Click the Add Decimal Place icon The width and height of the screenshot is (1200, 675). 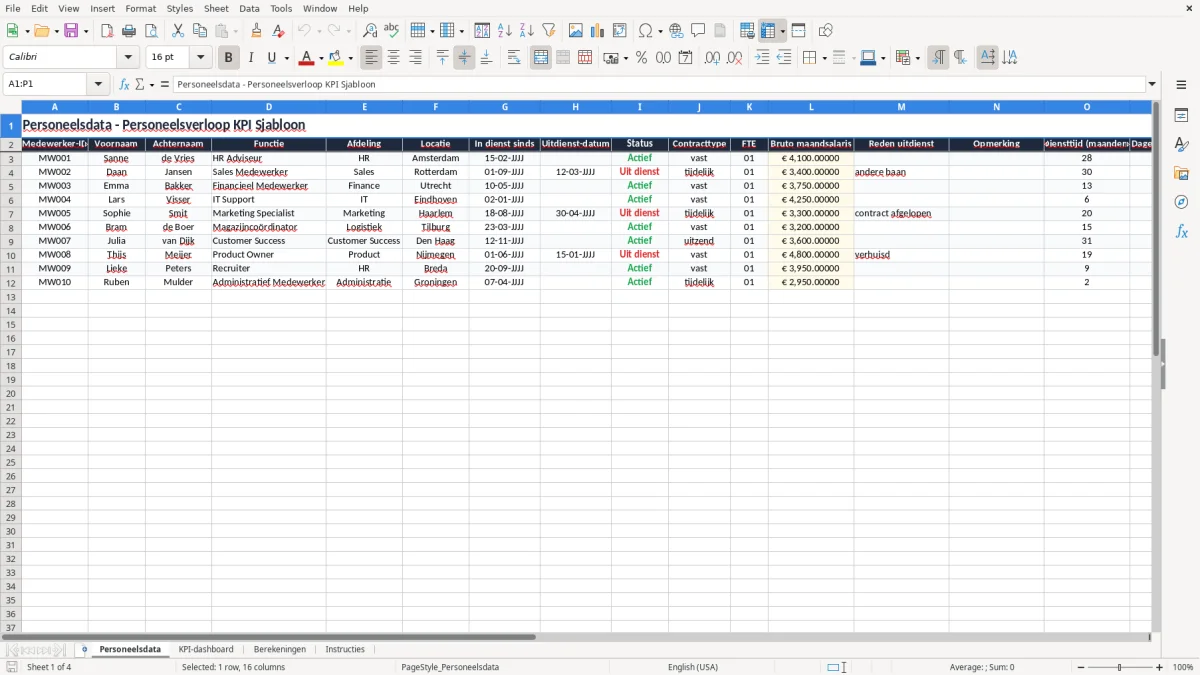tap(712, 58)
